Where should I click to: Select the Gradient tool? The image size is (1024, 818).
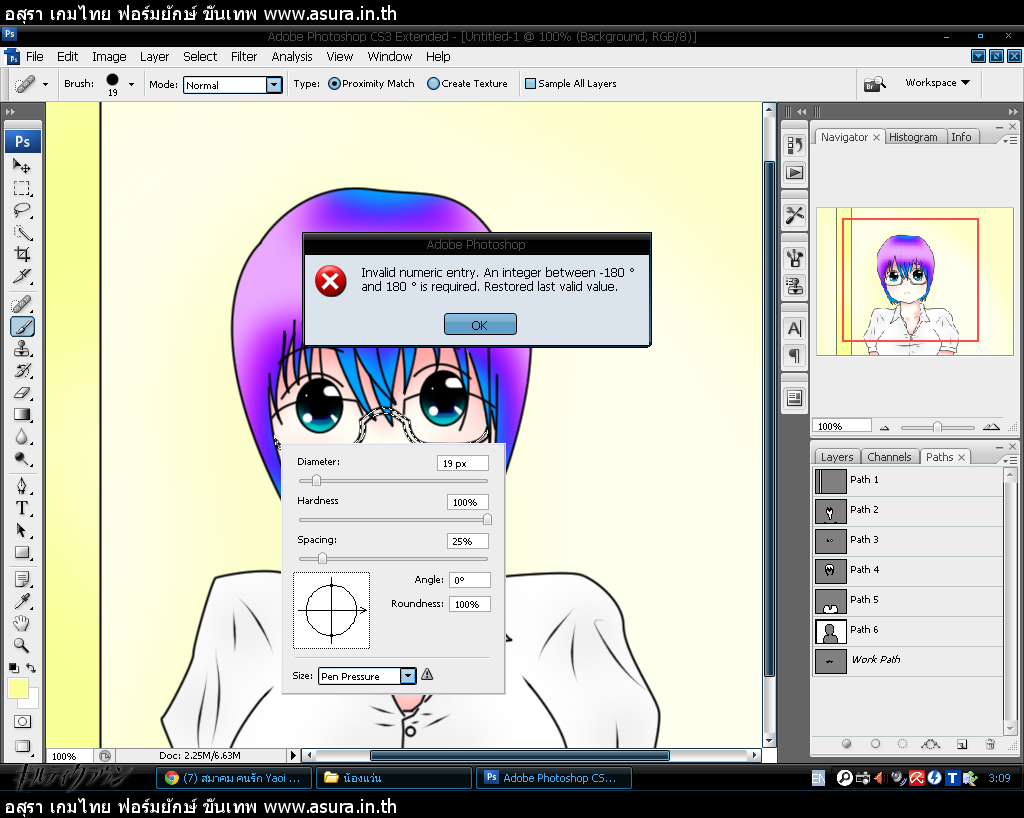(x=22, y=415)
